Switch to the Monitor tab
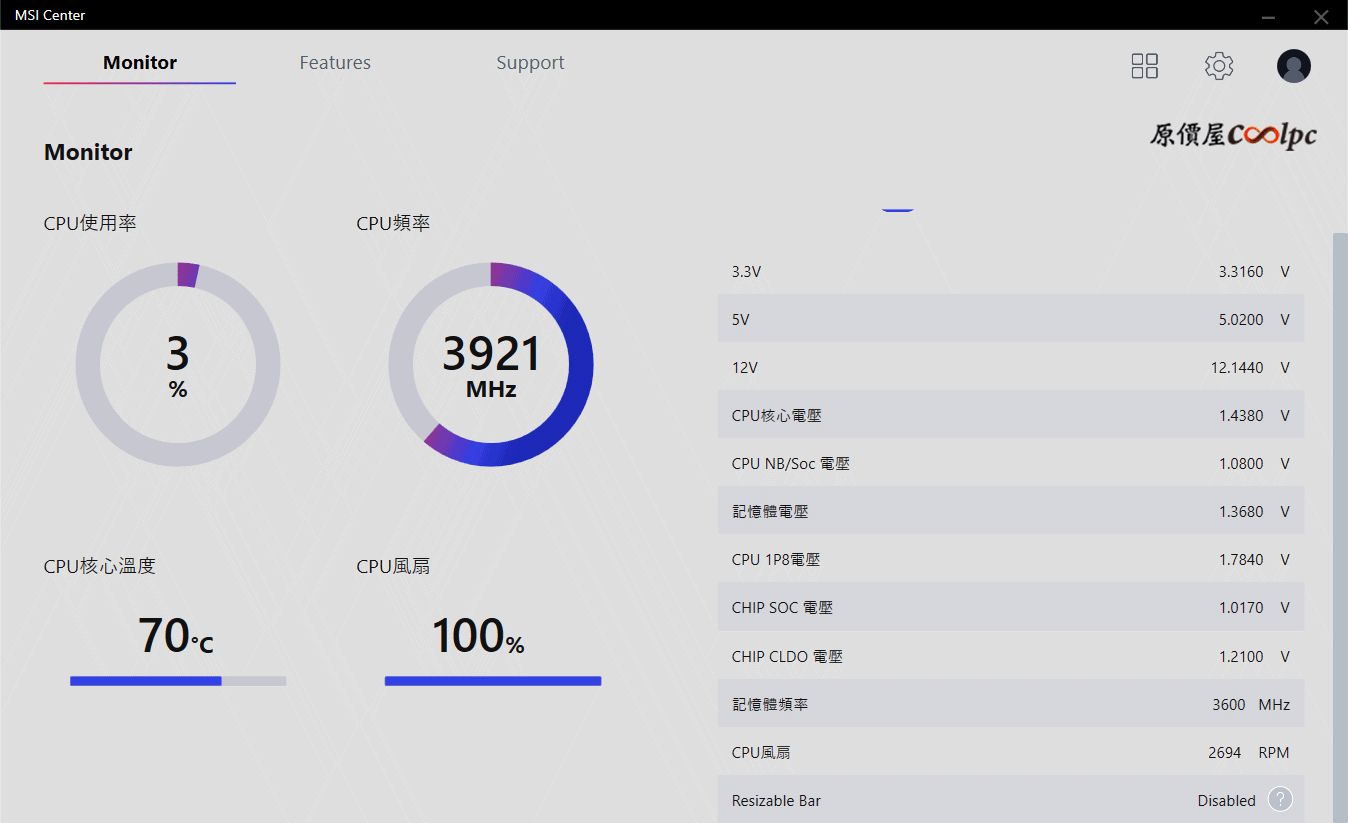This screenshot has height=823, width=1348. pyautogui.click(x=140, y=63)
